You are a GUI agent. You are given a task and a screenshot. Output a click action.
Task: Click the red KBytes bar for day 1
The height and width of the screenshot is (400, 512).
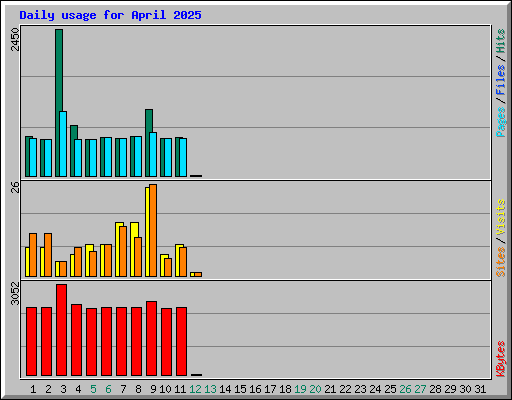point(31,342)
